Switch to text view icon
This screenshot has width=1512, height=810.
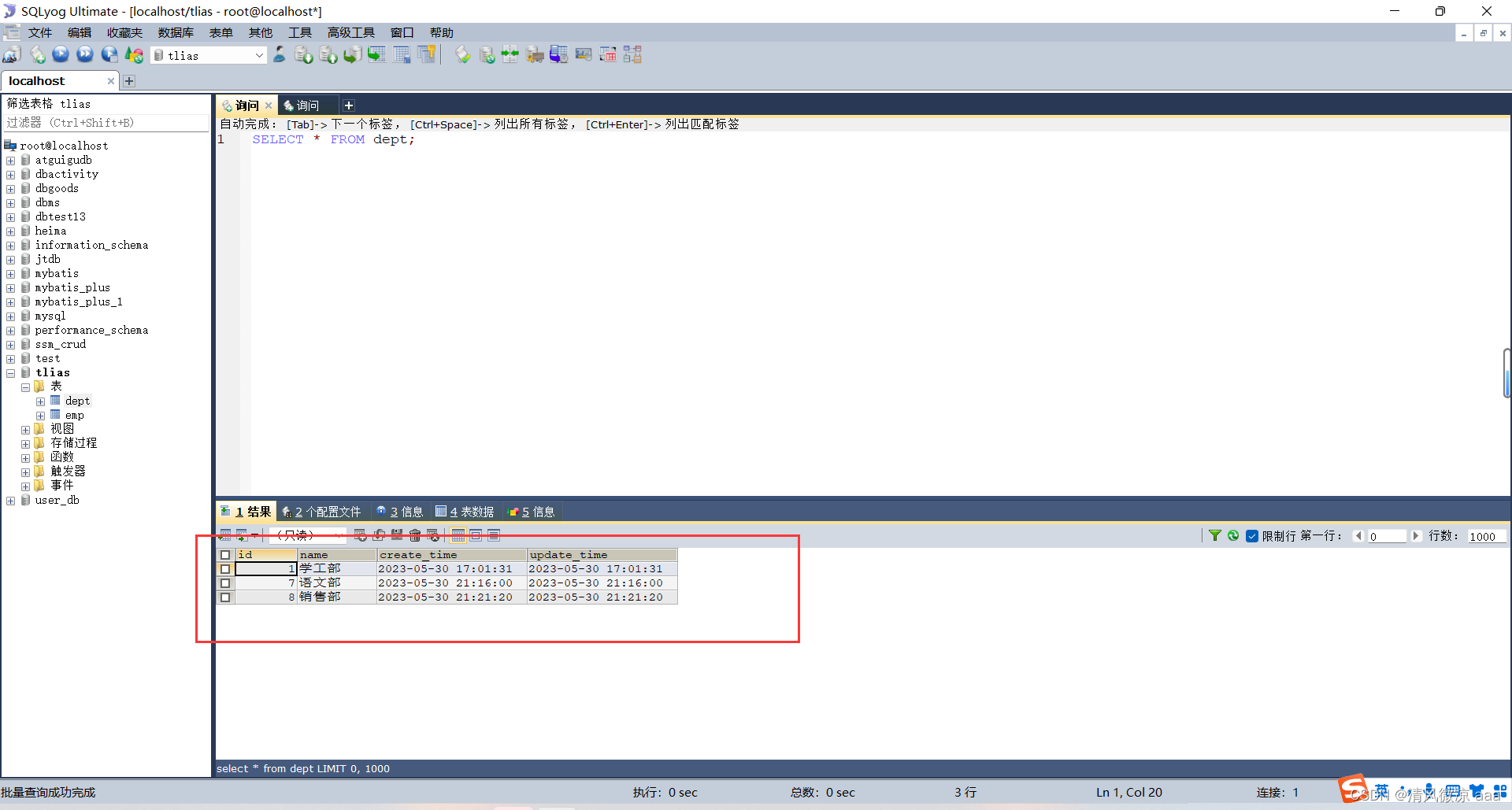coord(494,535)
